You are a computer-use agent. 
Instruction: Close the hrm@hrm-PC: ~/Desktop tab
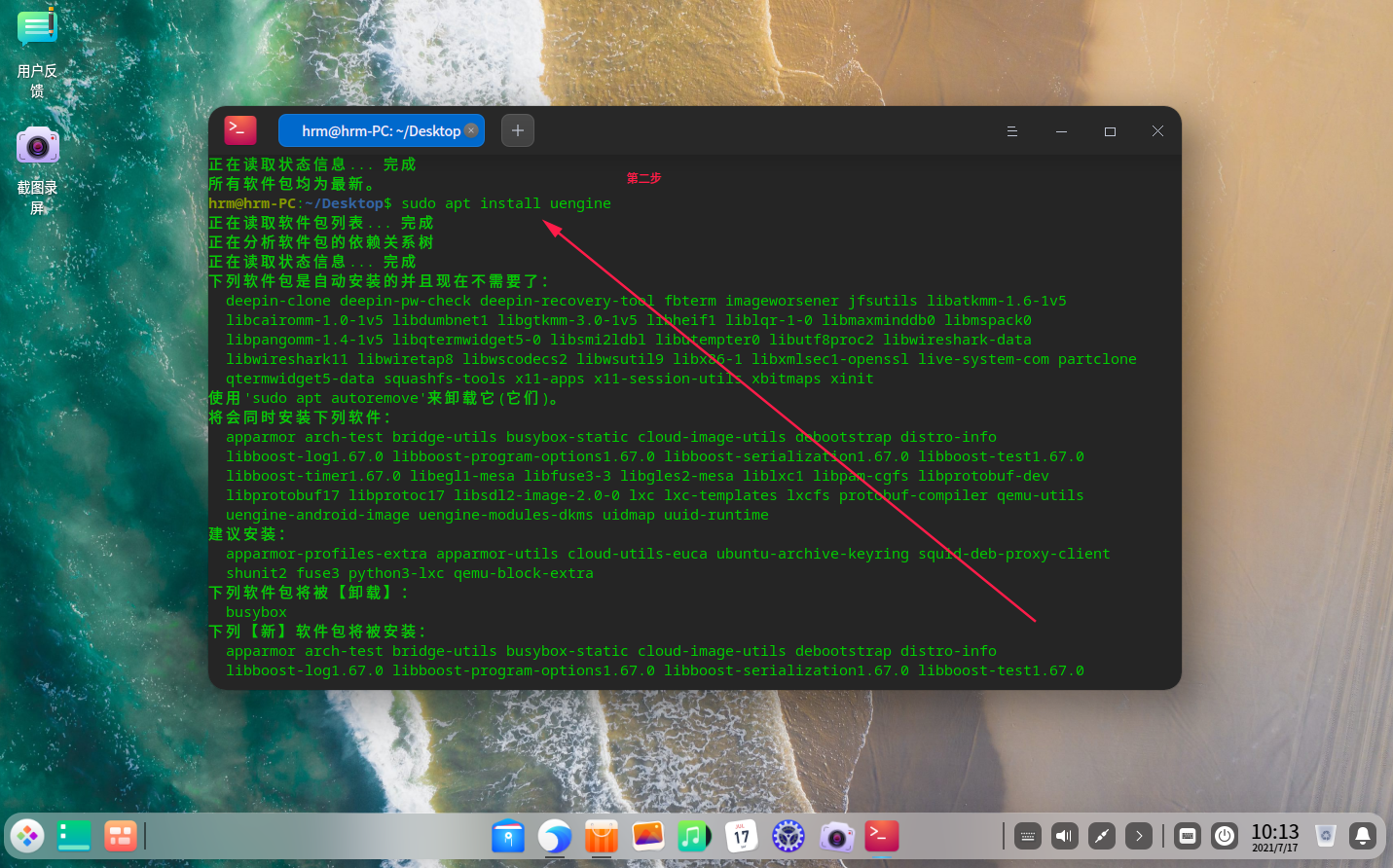point(471,130)
